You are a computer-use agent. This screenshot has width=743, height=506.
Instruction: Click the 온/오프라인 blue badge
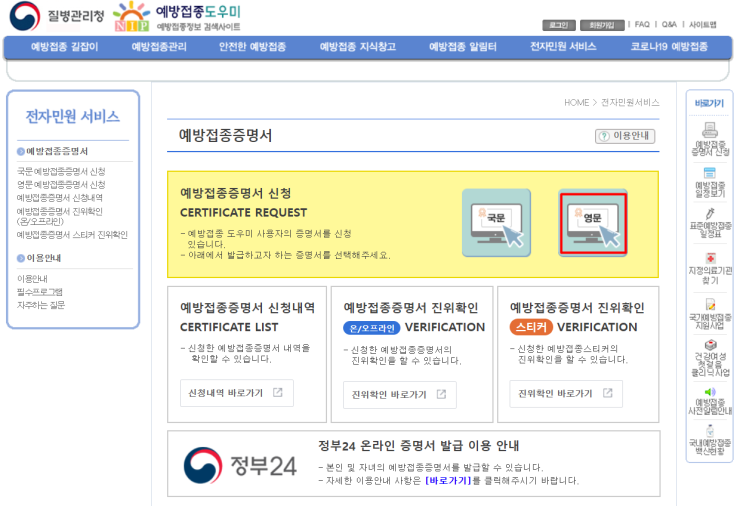(372, 328)
